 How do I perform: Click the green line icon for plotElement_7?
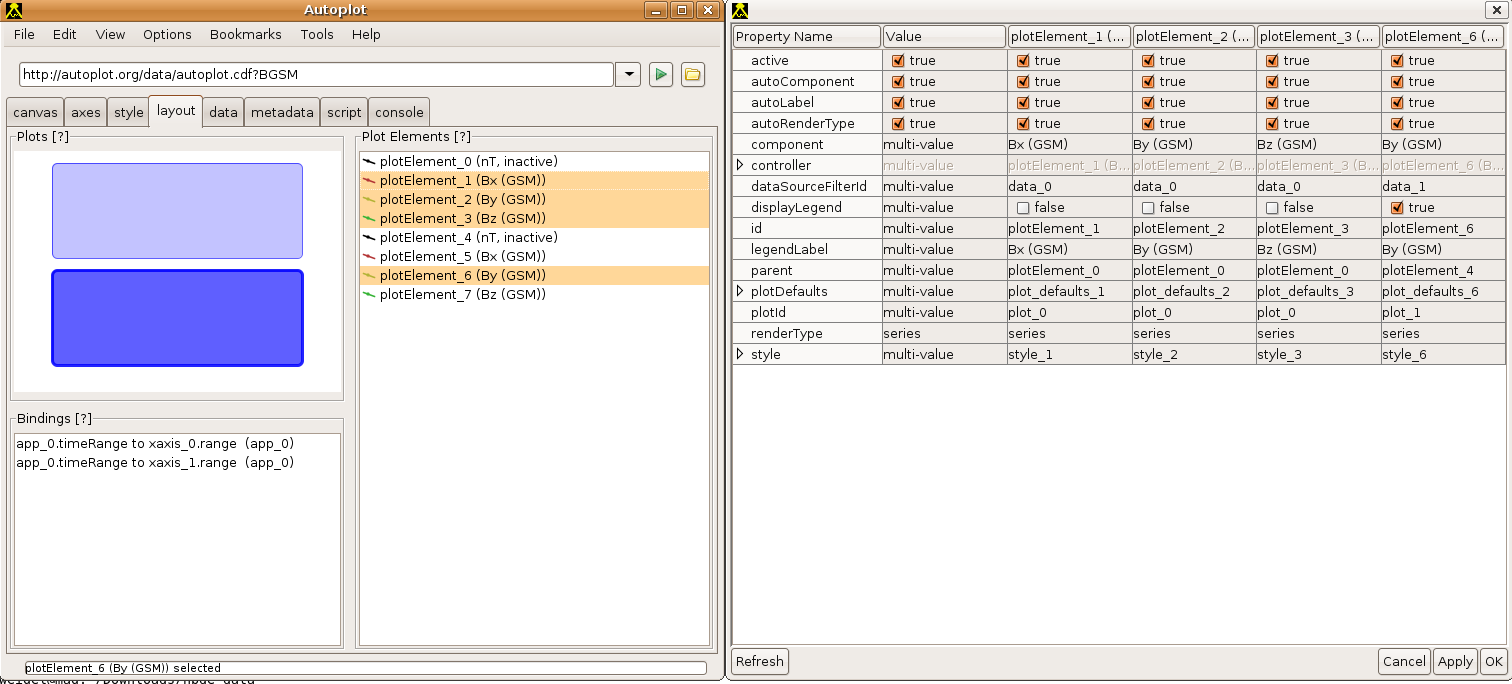pyautogui.click(x=369, y=295)
